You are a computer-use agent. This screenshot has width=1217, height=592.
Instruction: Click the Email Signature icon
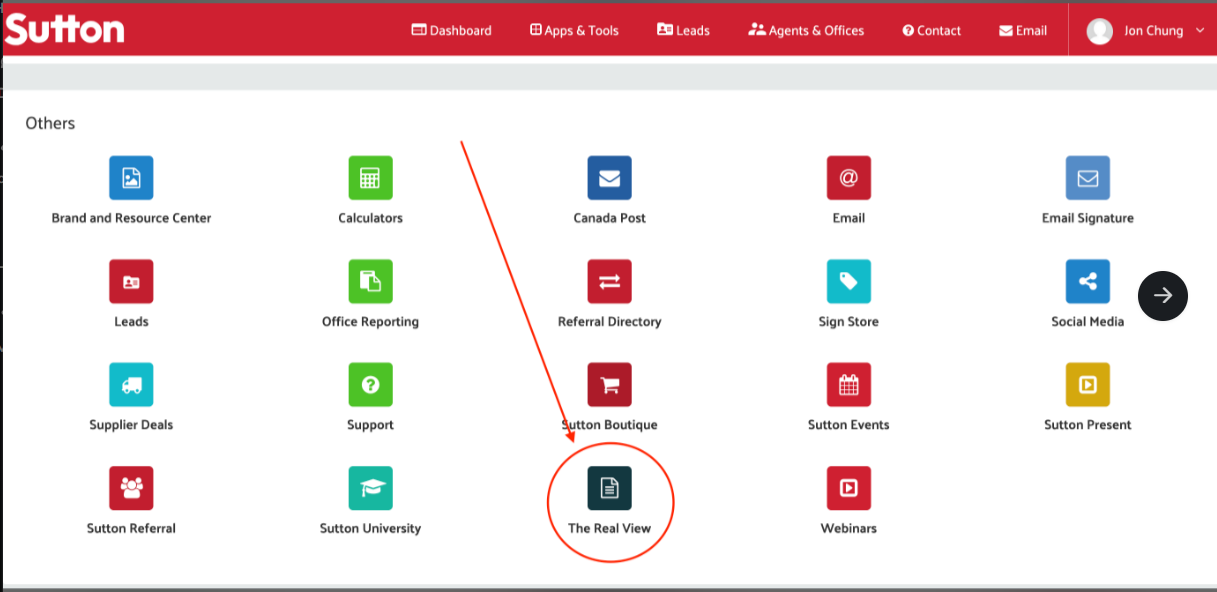click(x=1087, y=178)
